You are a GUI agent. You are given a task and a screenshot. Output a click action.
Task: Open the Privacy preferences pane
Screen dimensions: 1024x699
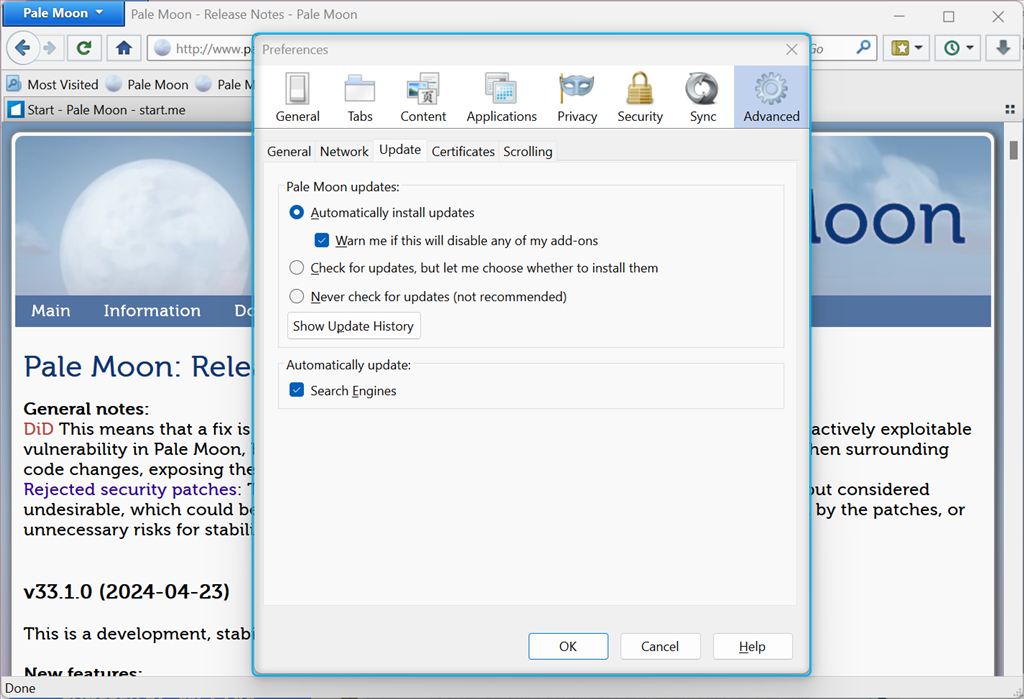tap(577, 97)
